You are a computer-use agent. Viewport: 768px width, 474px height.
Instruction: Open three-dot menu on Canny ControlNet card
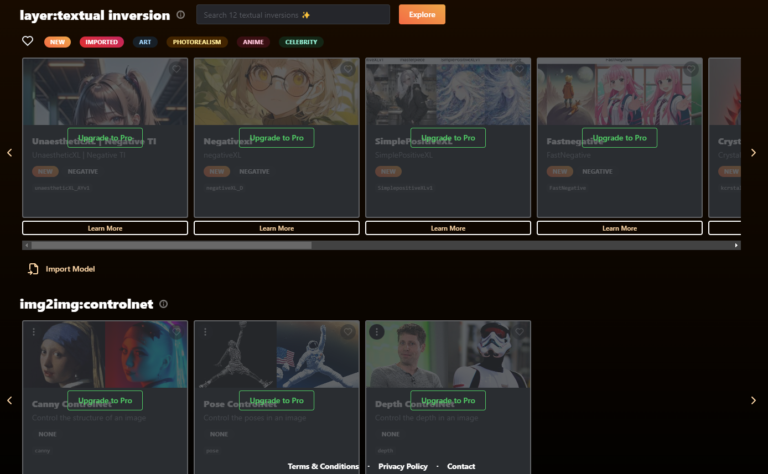(33, 332)
